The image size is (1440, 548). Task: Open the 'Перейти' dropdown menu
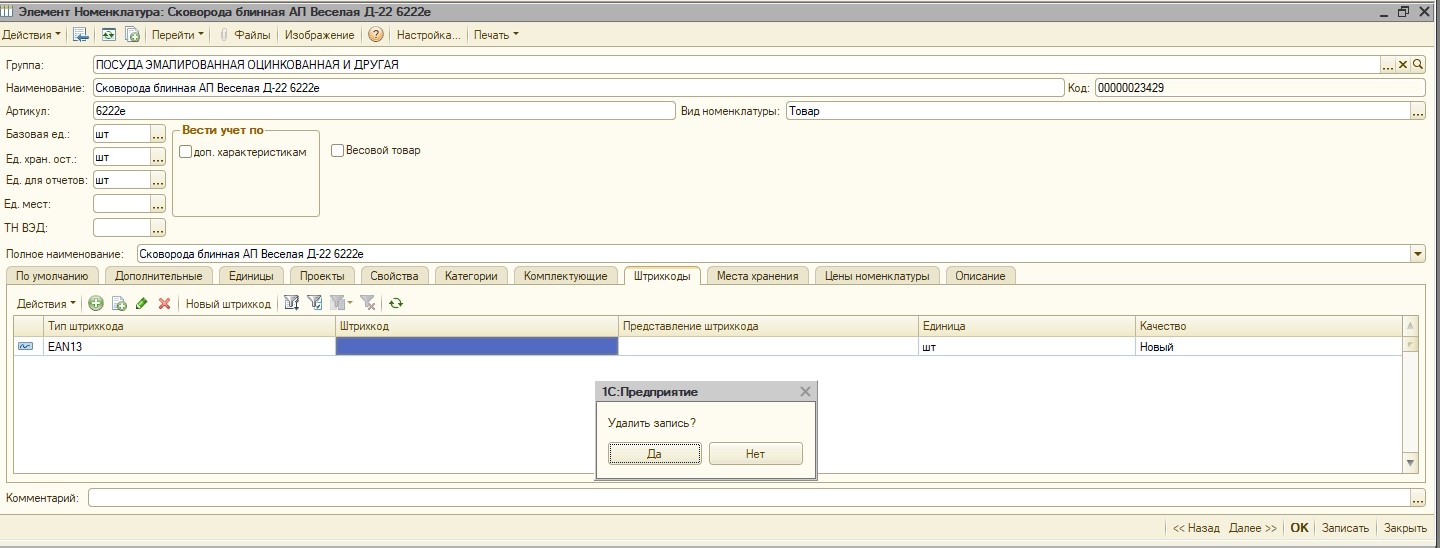pos(178,35)
